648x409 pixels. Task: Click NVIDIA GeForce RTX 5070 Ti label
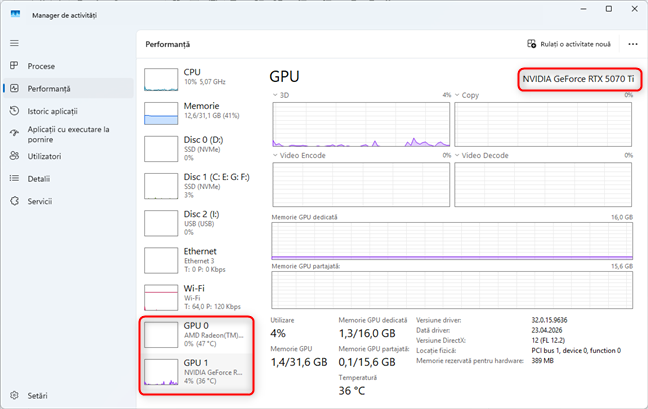point(578,79)
